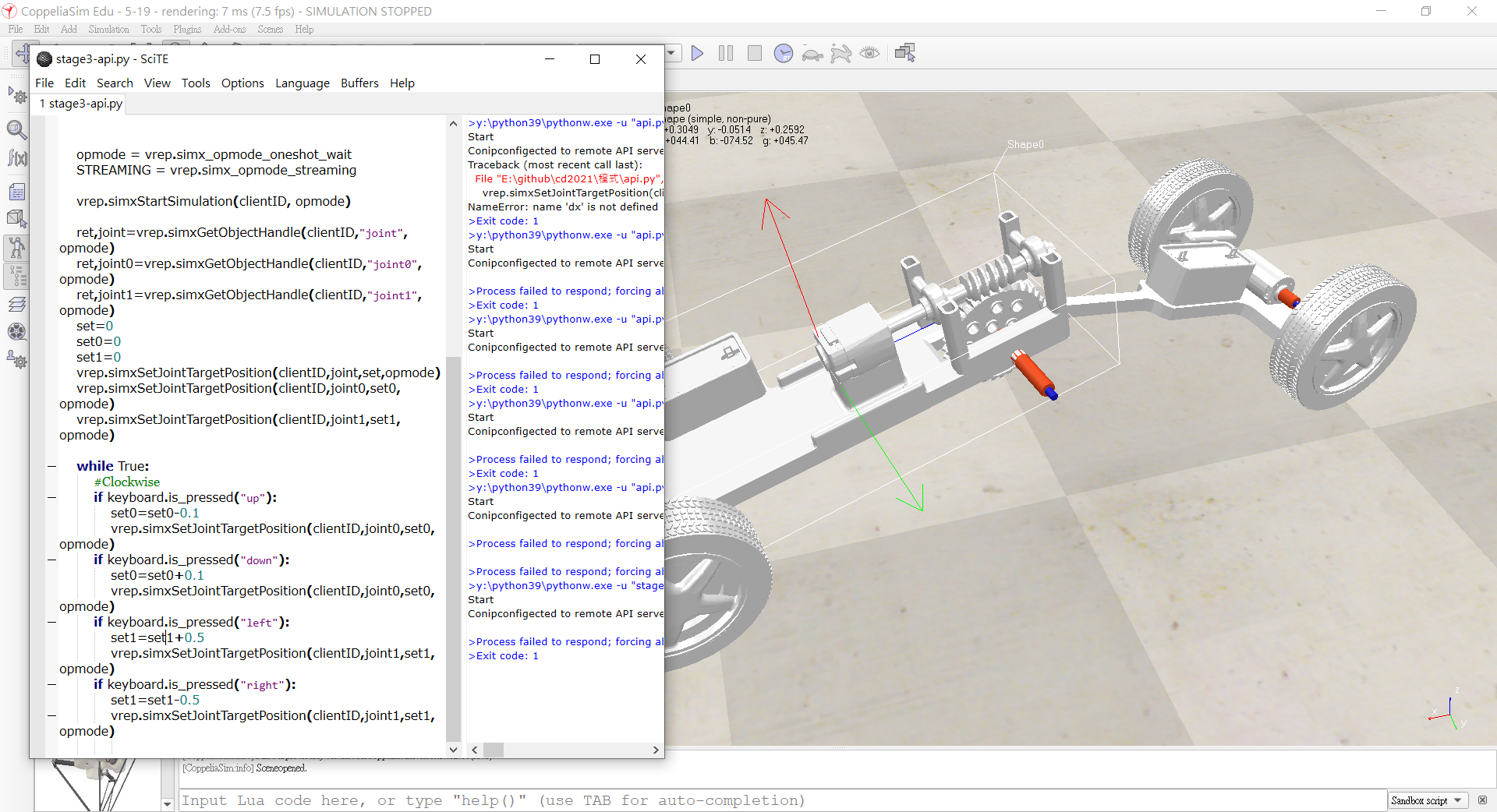The image size is (1497, 812).
Task: Click the '#Clockwise' comment line
Action: tap(127, 482)
